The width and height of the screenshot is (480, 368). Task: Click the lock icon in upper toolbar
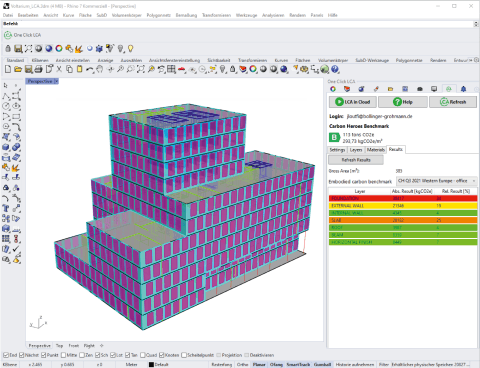click(8, 49)
